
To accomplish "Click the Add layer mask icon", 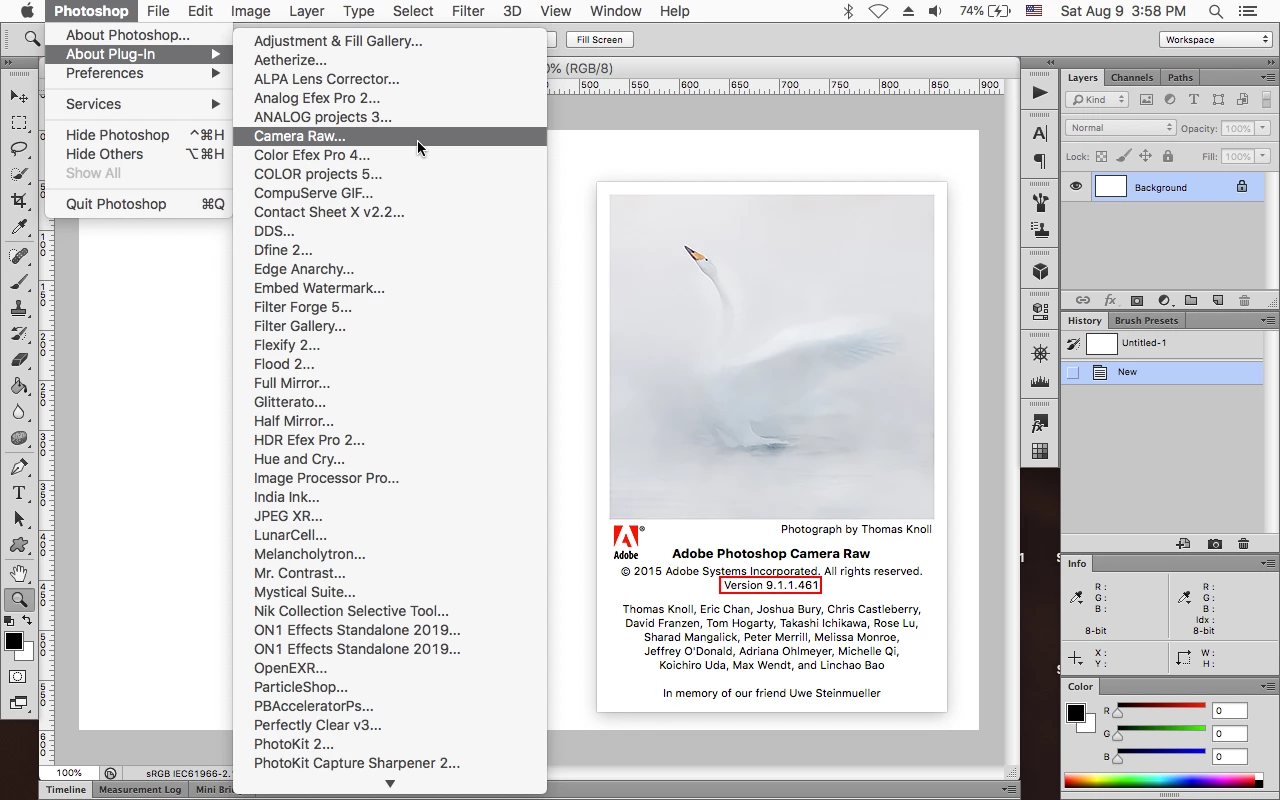I will pos(1137,300).
